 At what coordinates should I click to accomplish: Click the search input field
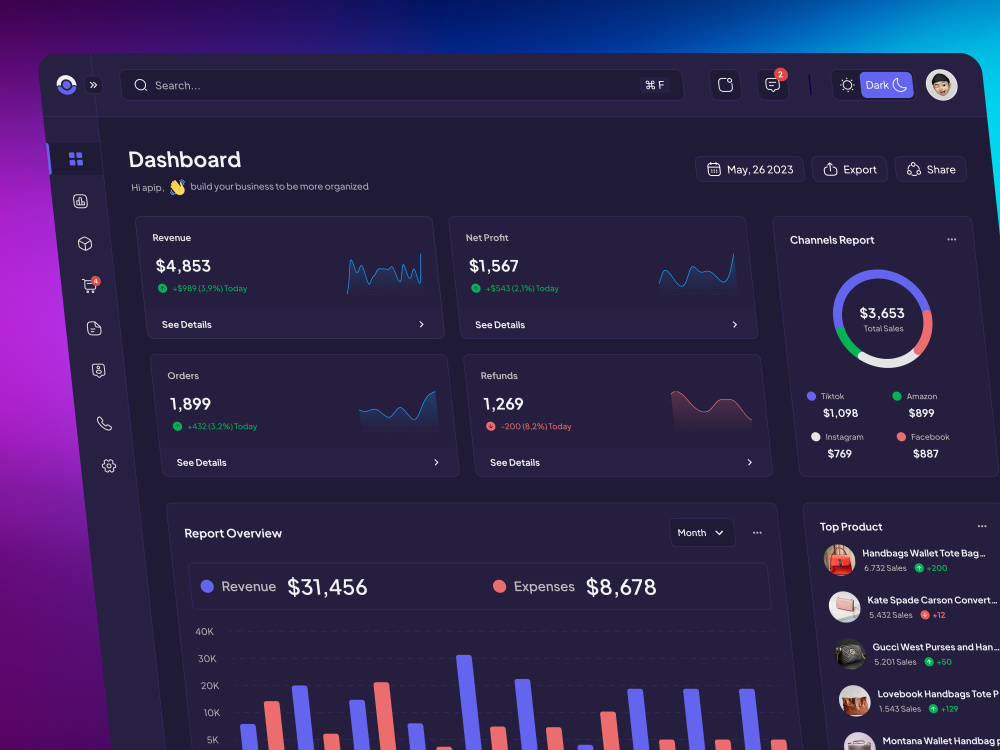pos(402,85)
